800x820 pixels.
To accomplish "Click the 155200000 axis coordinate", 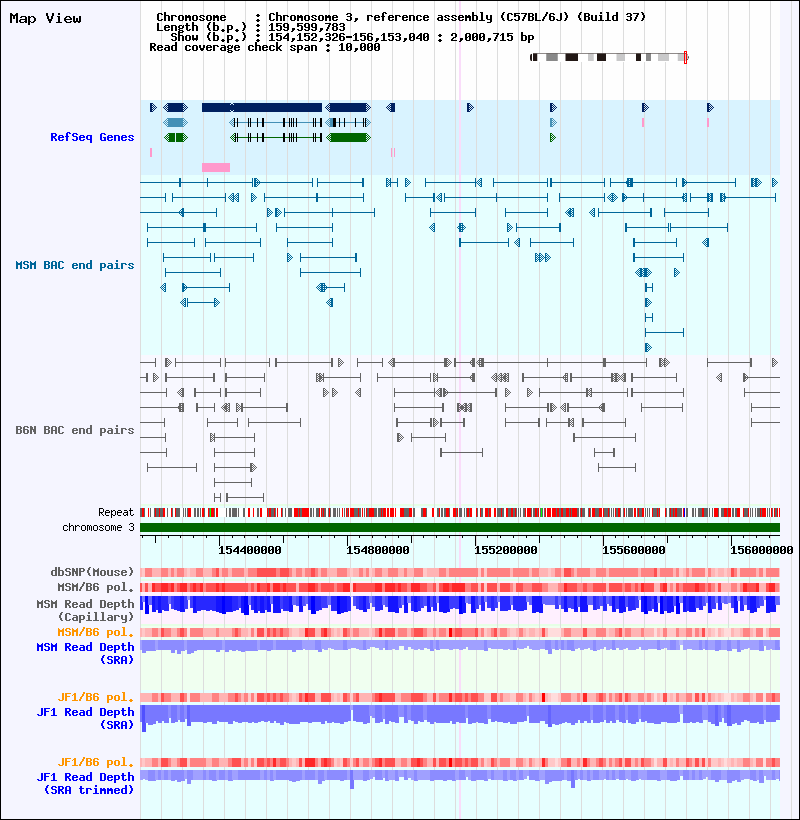I will pyautogui.click(x=506, y=550).
